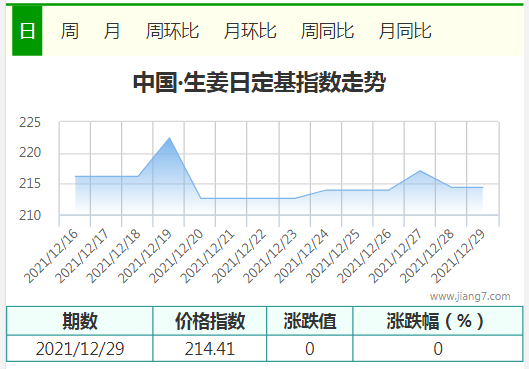Image resolution: width=529 pixels, height=369 pixels.
Task: Click the 2021/12/16 x-axis date label
Action: pos(51,256)
